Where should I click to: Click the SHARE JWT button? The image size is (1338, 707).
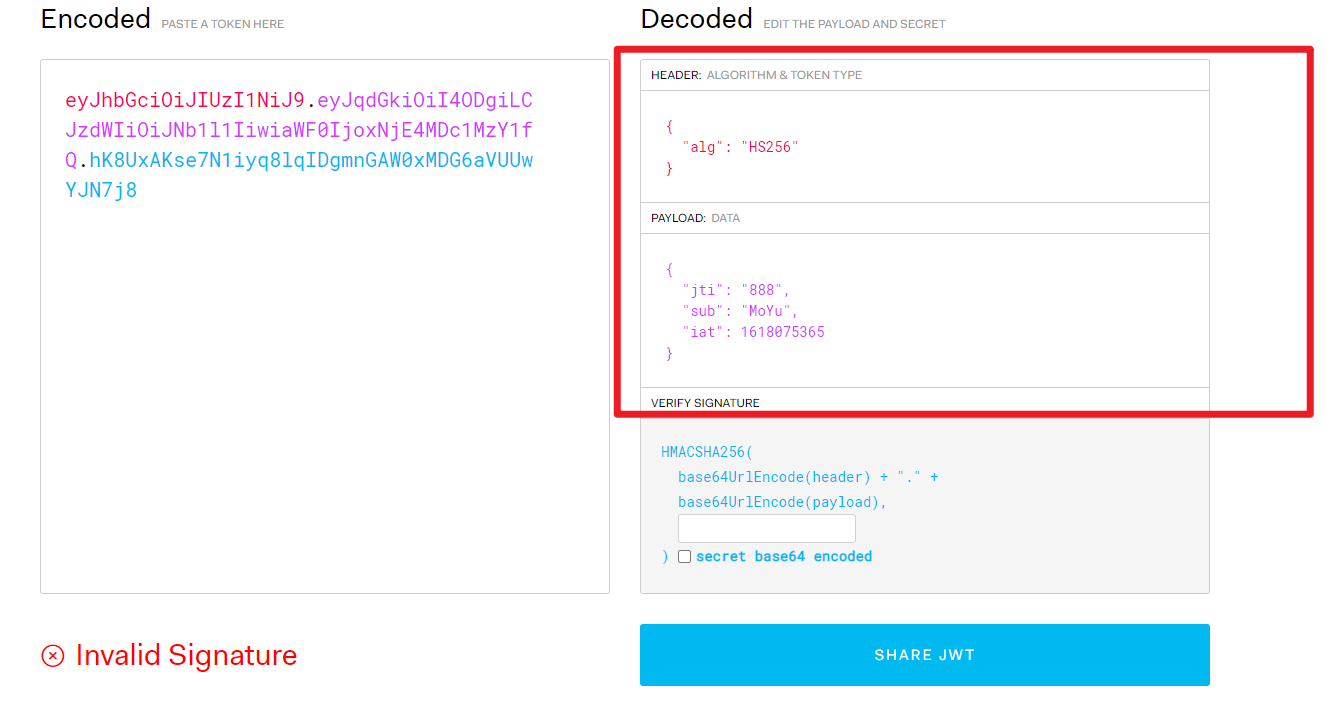tap(924, 655)
